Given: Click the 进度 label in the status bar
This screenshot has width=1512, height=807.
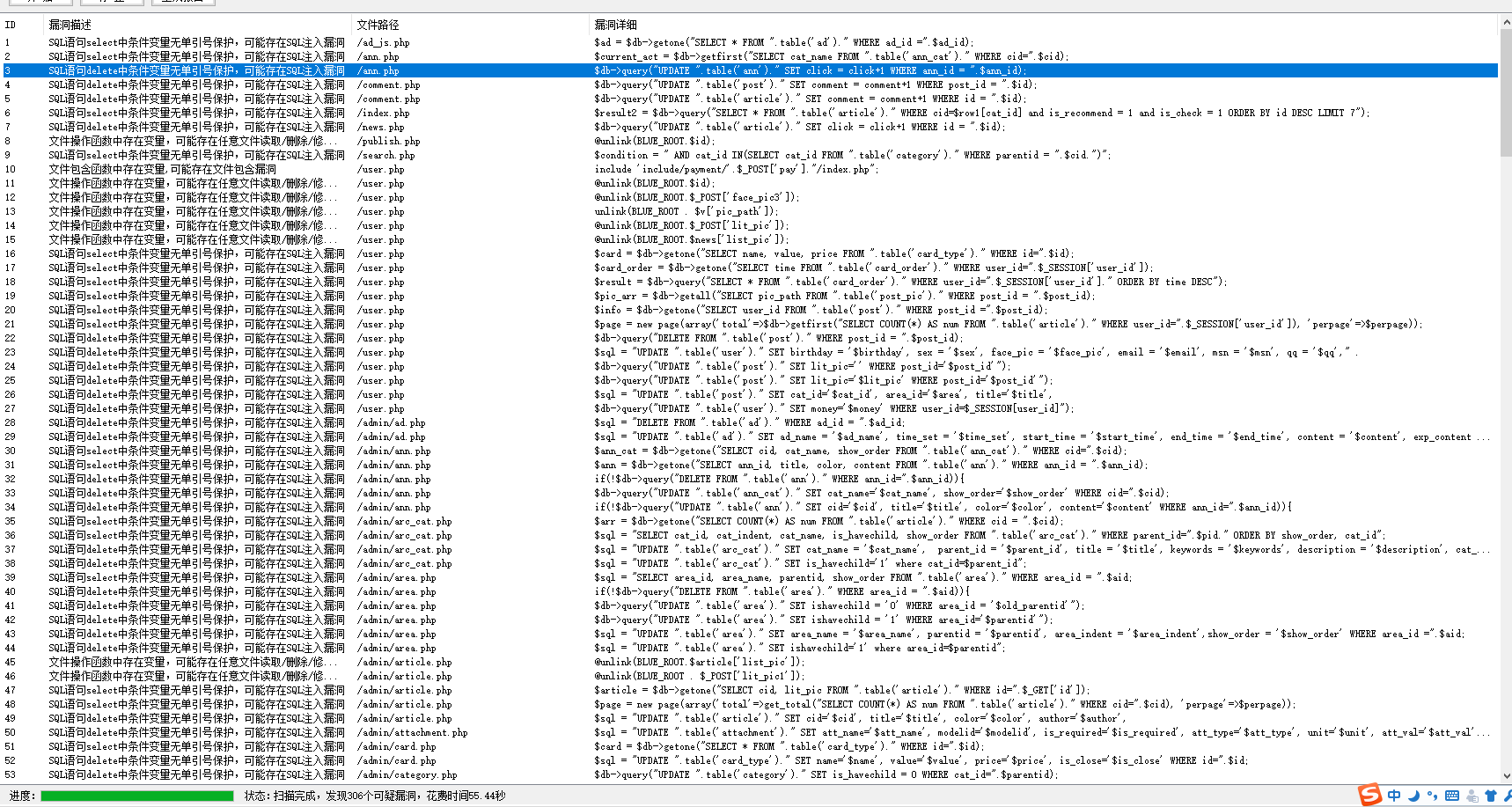Looking at the screenshot, I should [x=22, y=796].
